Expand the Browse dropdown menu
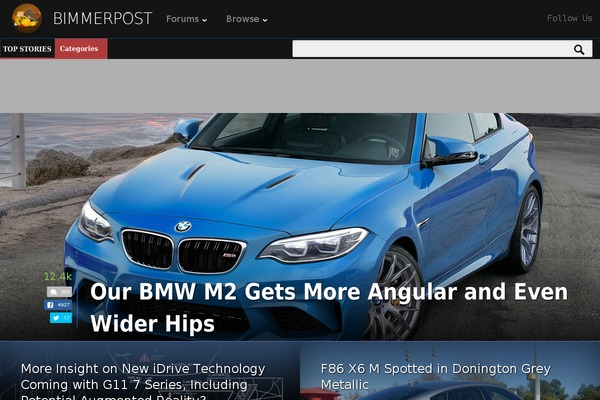This screenshot has height=400, width=600. (246, 19)
